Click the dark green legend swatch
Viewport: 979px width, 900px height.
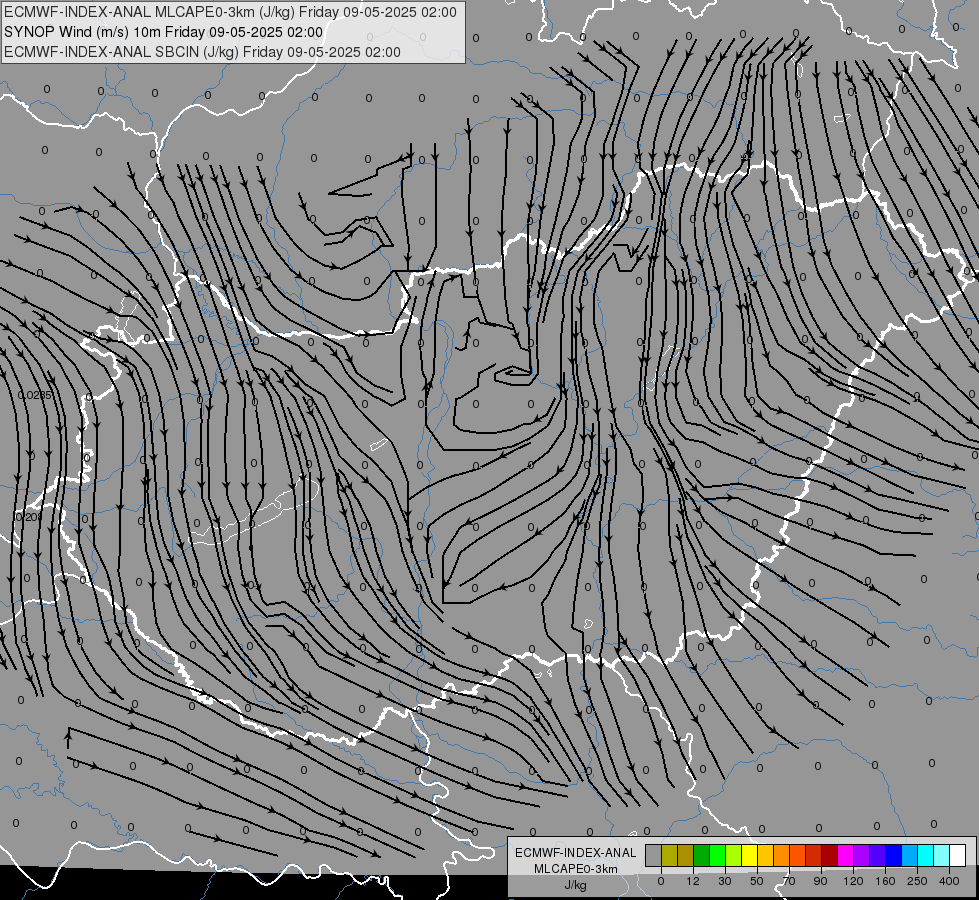tap(702, 855)
